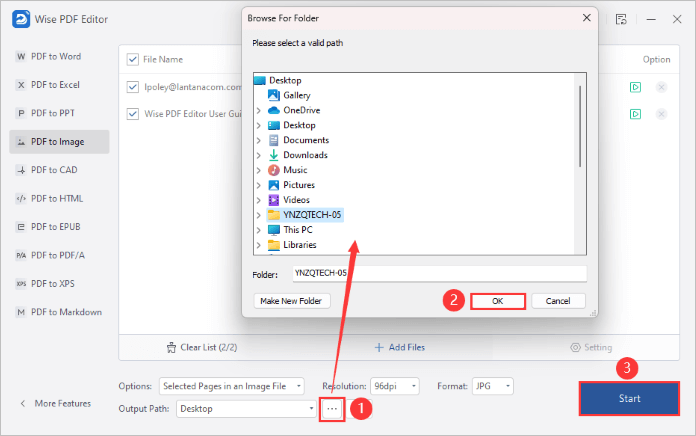Switch to PDF to XPS
Viewport: 696px width, 436px height.
(x=59, y=284)
